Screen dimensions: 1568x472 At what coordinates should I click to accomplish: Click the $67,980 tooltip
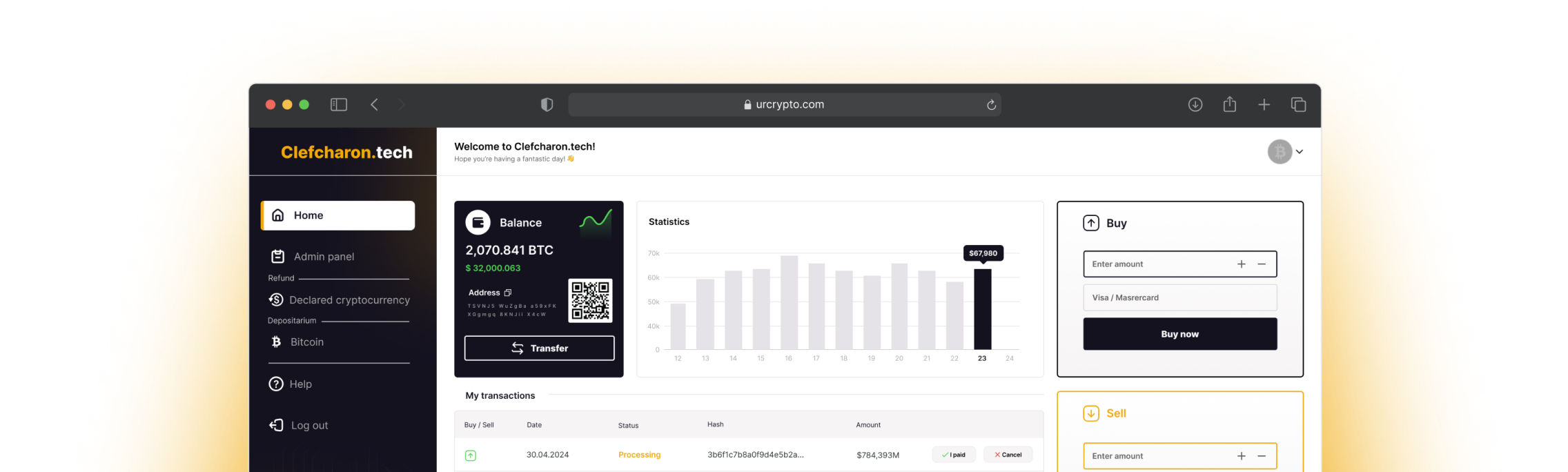click(983, 253)
